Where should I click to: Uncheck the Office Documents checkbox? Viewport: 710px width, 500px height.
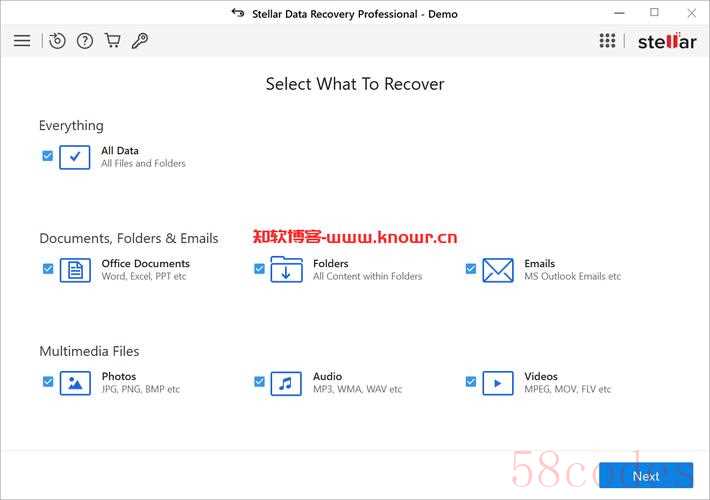tap(48, 269)
